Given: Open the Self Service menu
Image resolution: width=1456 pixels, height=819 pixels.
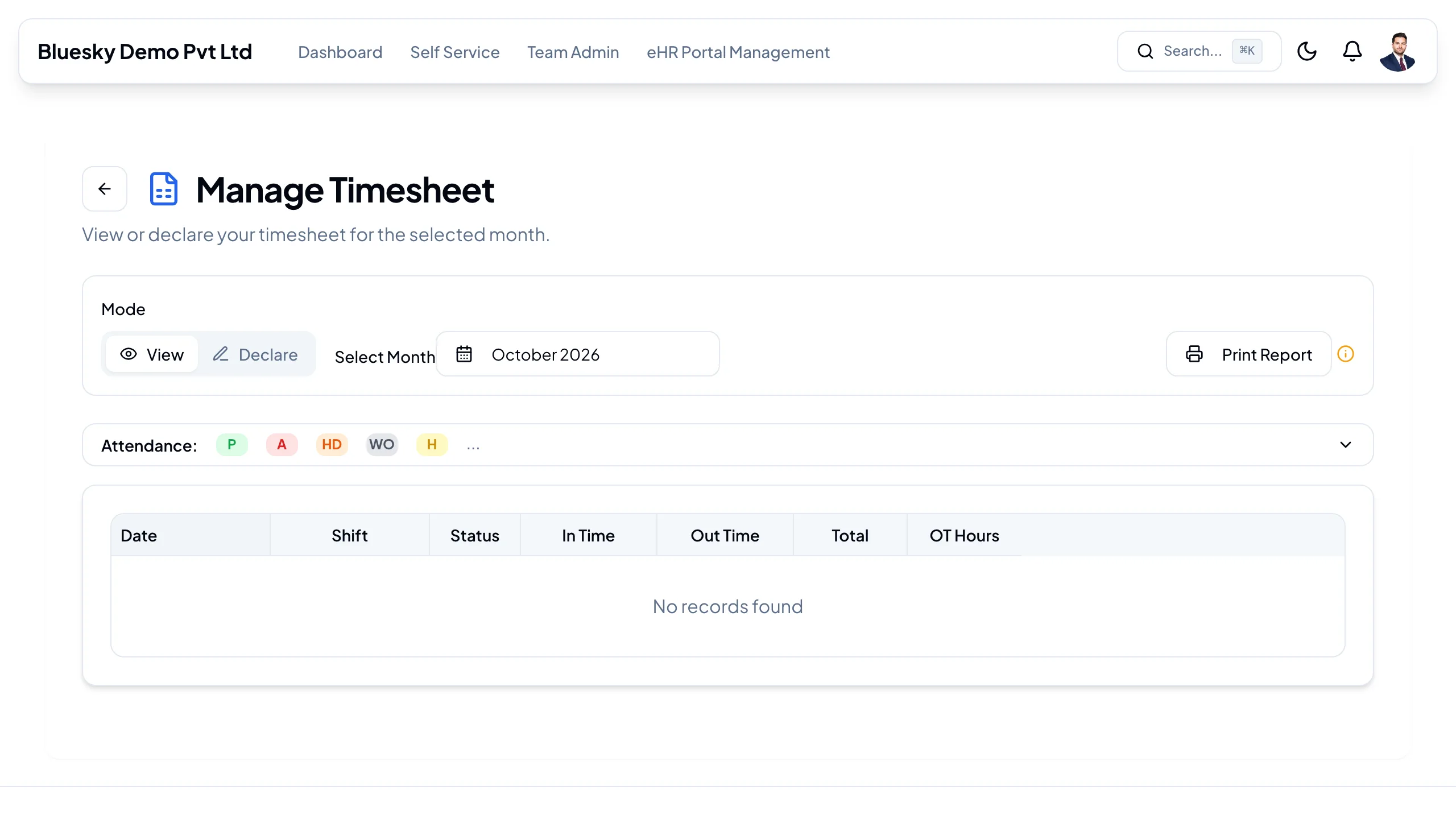Looking at the screenshot, I should [x=455, y=52].
